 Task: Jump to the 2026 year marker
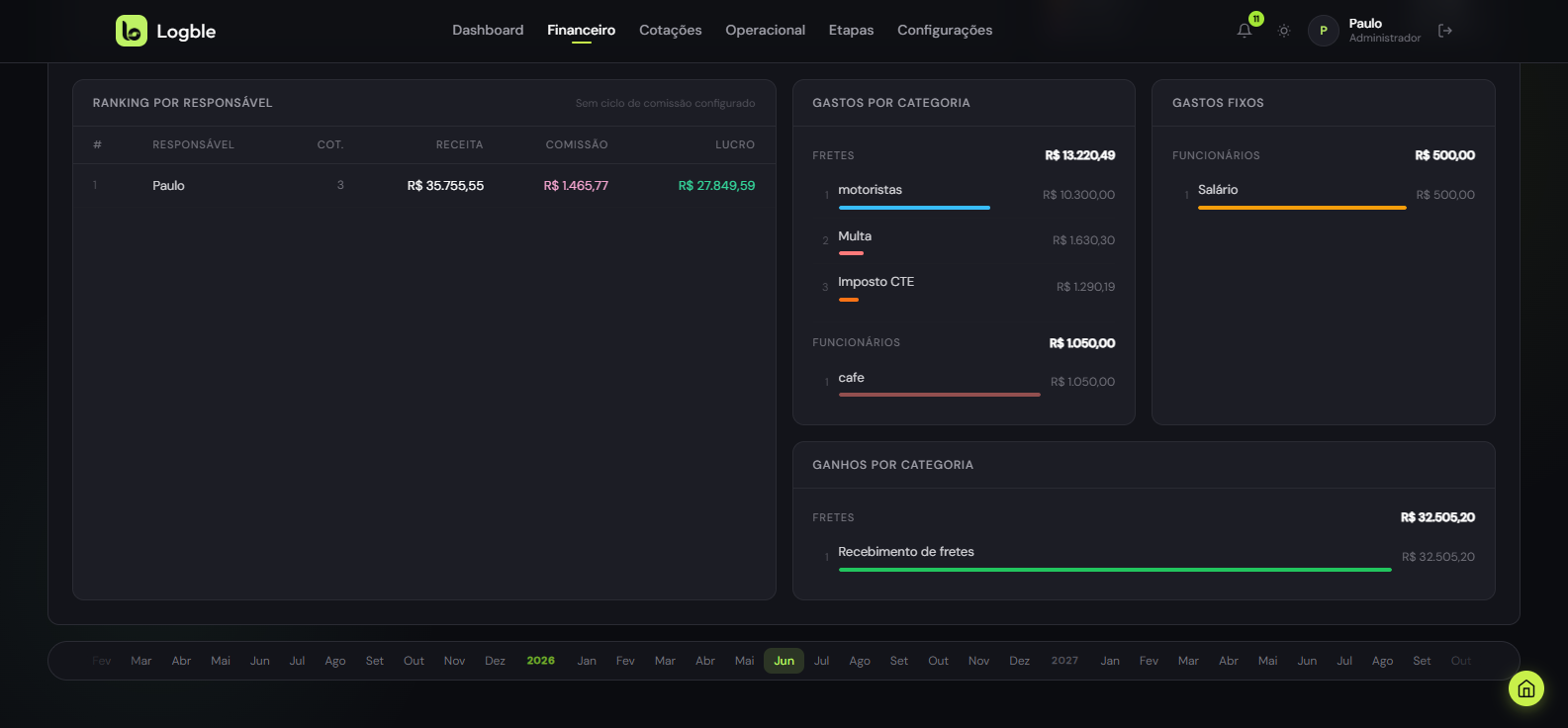pyautogui.click(x=541, y=661)
